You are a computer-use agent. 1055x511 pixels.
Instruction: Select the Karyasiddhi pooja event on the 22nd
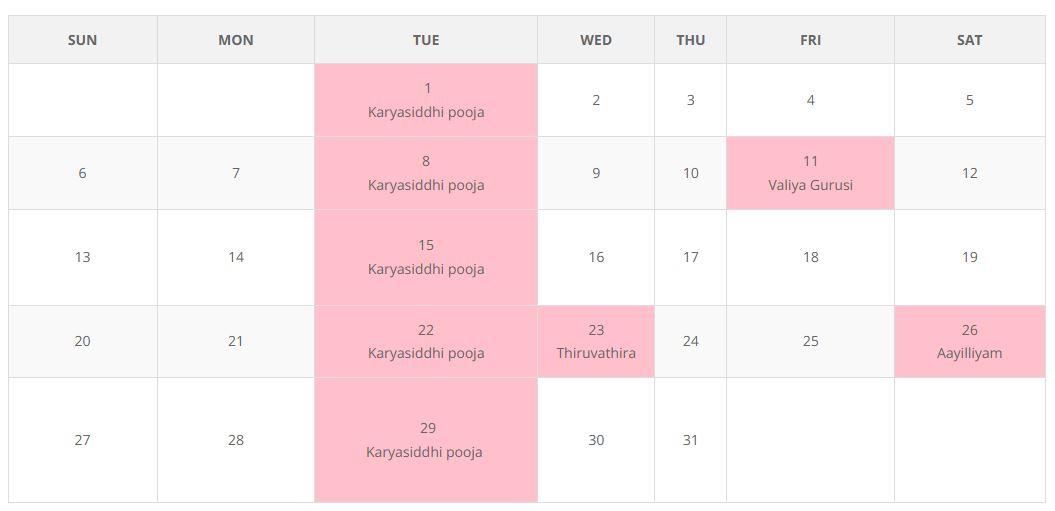tap(426, 353)
